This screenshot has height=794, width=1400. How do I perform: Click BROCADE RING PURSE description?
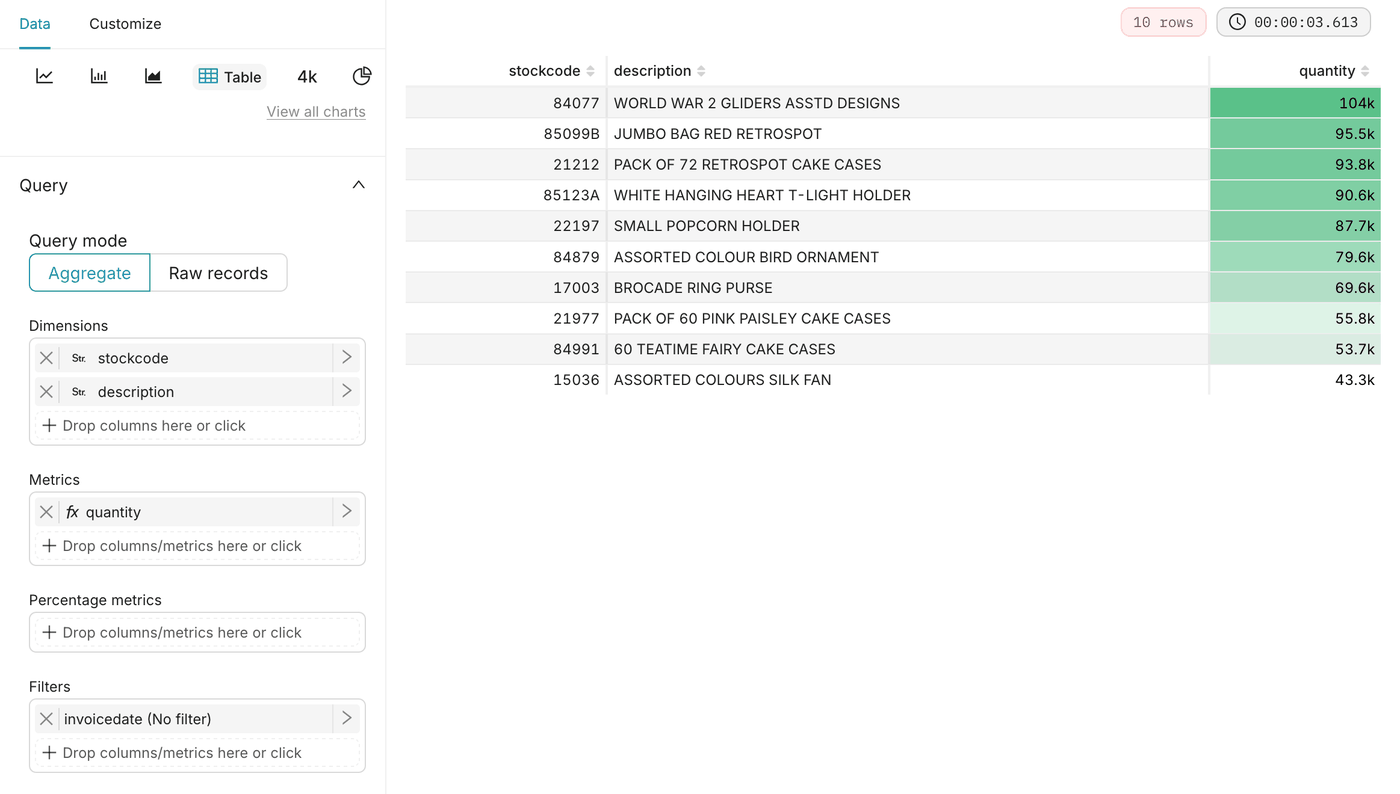(693, 288)
